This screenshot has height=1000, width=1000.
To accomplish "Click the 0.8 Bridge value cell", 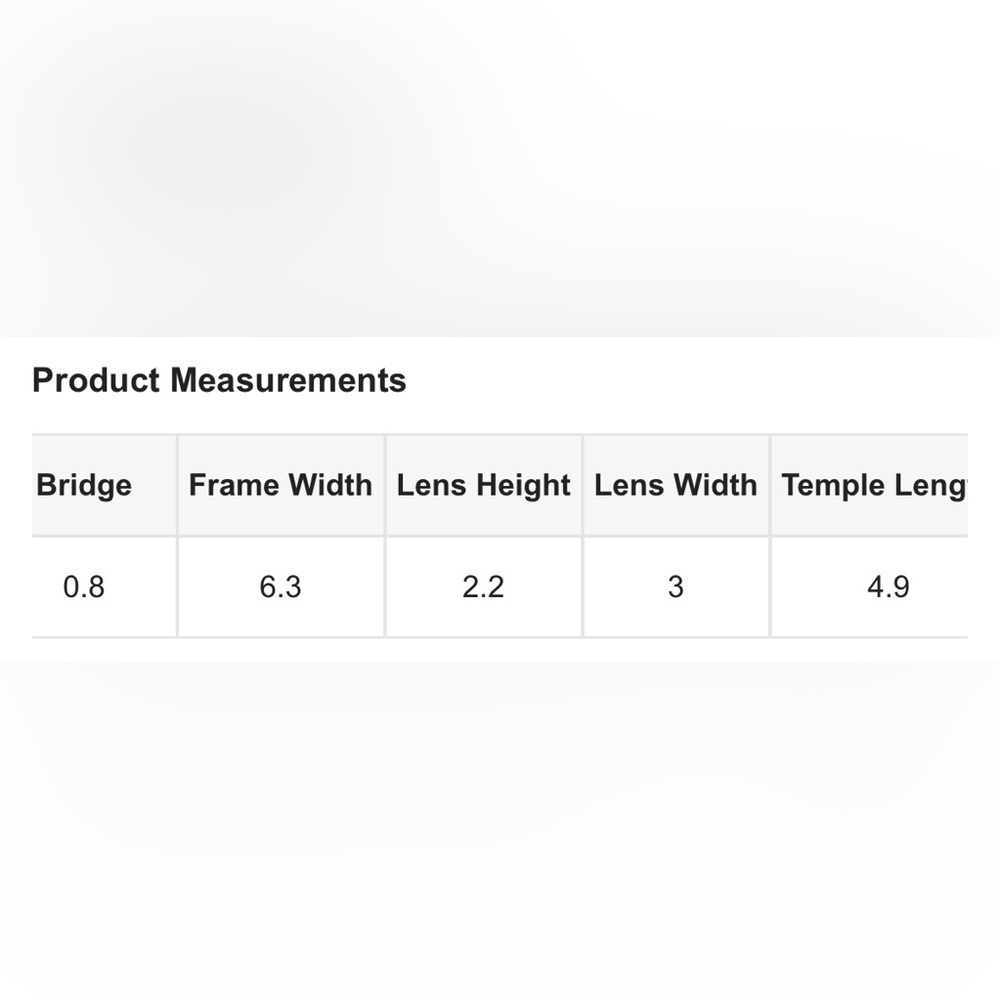I will point(84,587).
